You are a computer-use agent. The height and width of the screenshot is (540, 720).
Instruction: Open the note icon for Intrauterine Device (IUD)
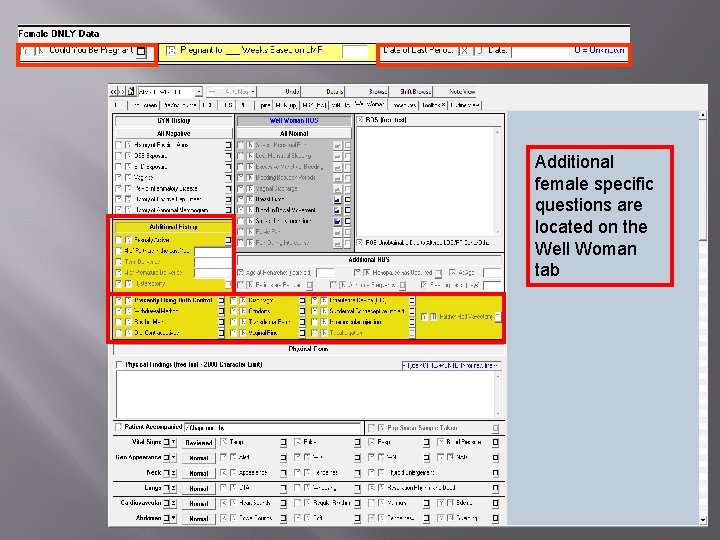tap(412, 301)
